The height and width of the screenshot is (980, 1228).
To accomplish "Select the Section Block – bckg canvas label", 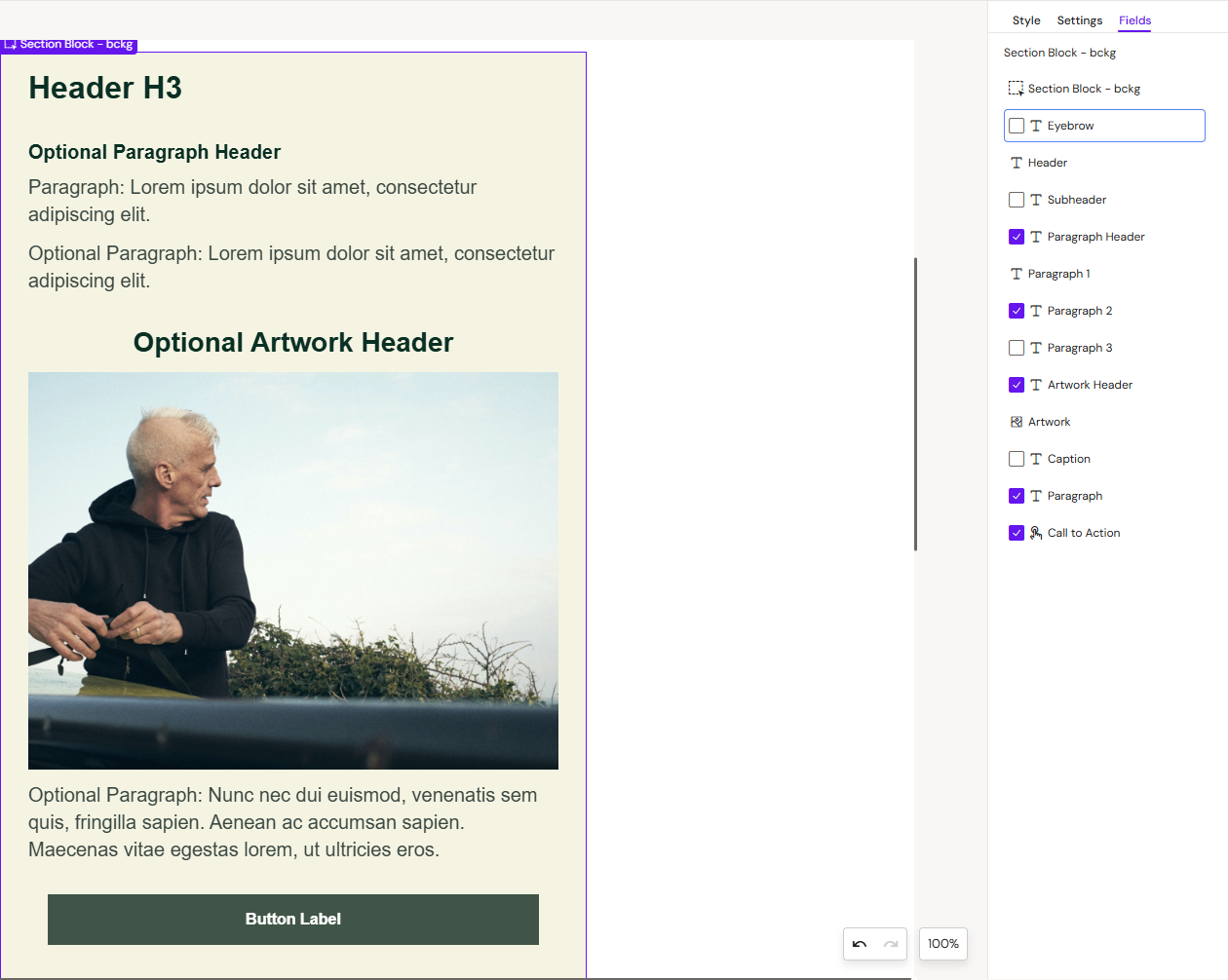I will point(69,45).
